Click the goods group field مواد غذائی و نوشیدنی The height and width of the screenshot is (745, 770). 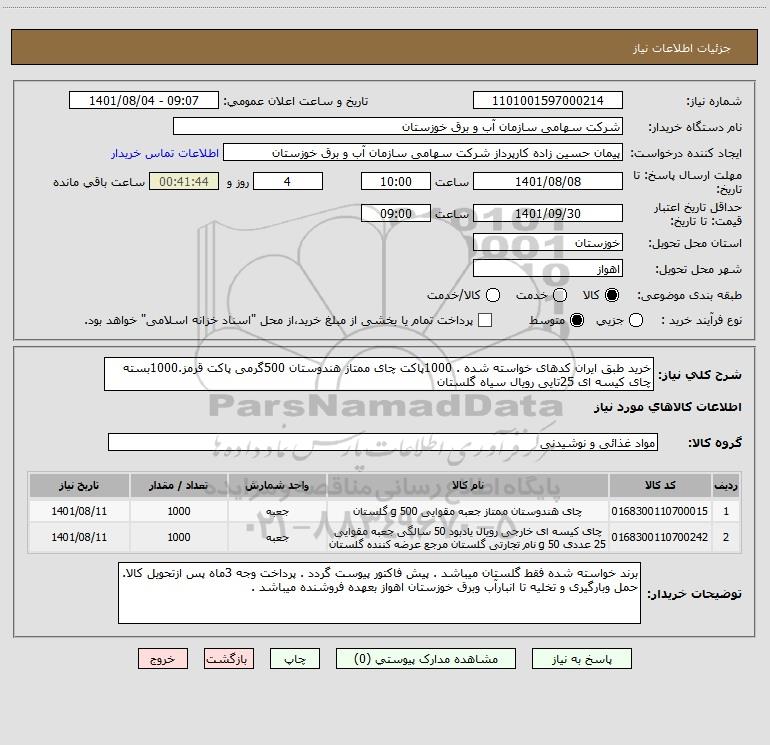tap(383, 442)
